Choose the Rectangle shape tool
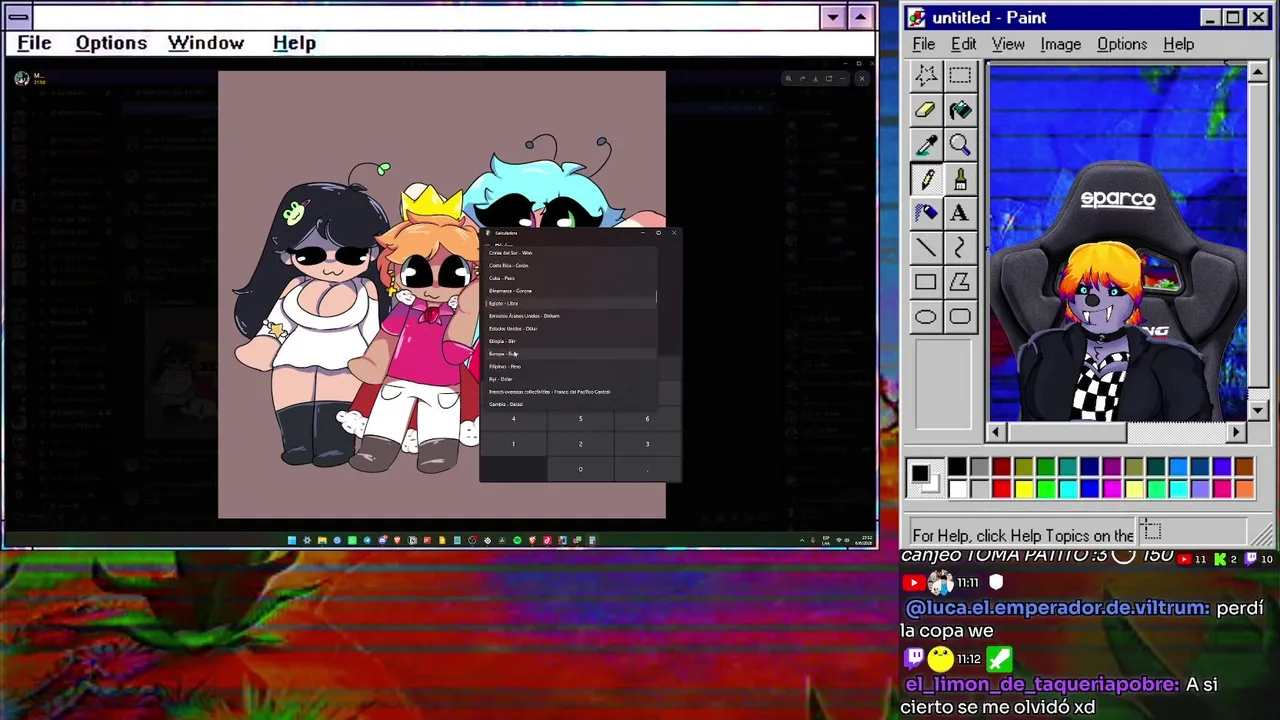The height and width of the screenshot is (720, 1280). pyautogui.click(x=925, y=282)
